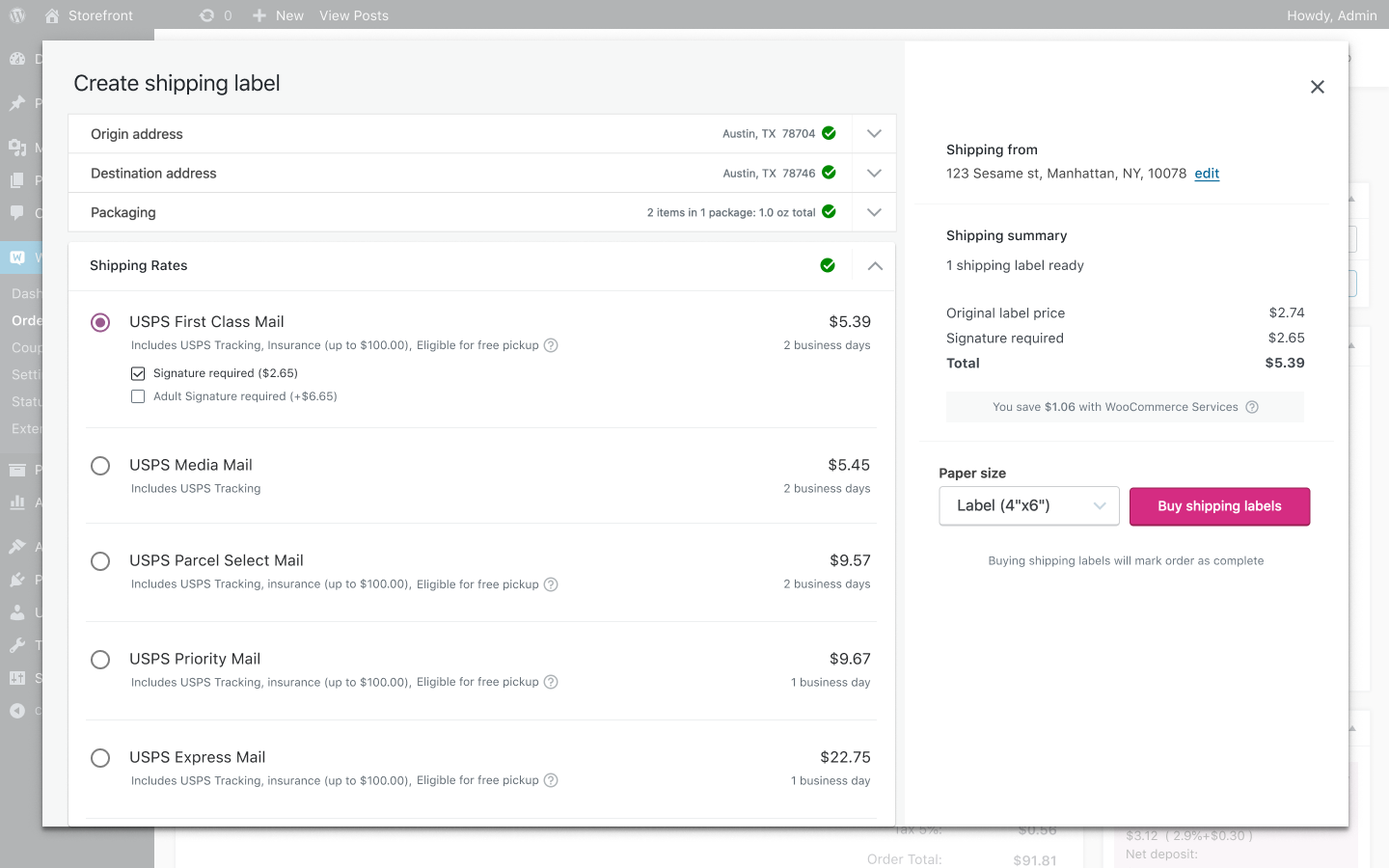The width and height of the screenshot is (1389, 868).
Task: Expand the Destination address section
Action: (874, 174)
